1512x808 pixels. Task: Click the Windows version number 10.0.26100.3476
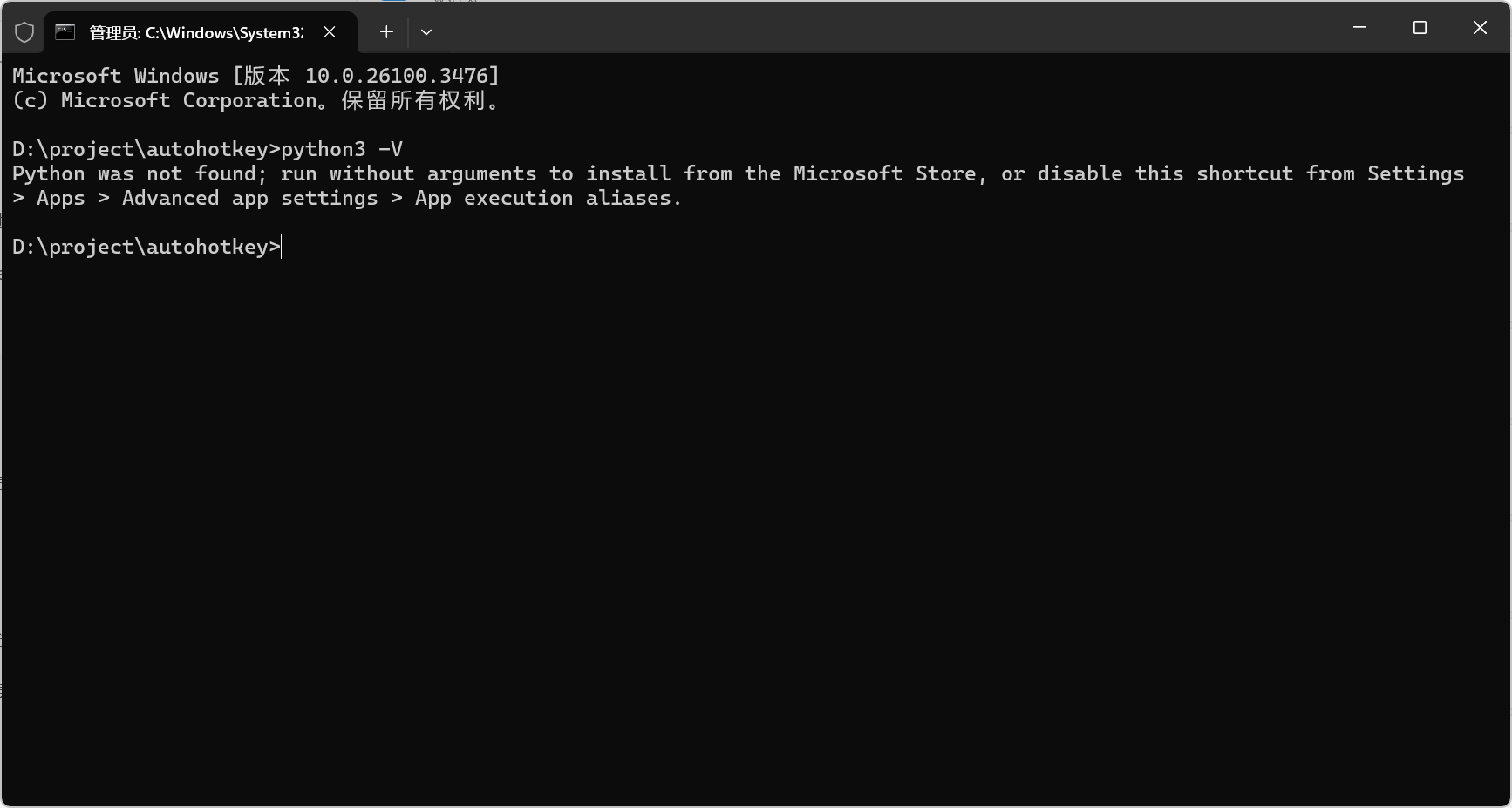(x=396, y=77)
